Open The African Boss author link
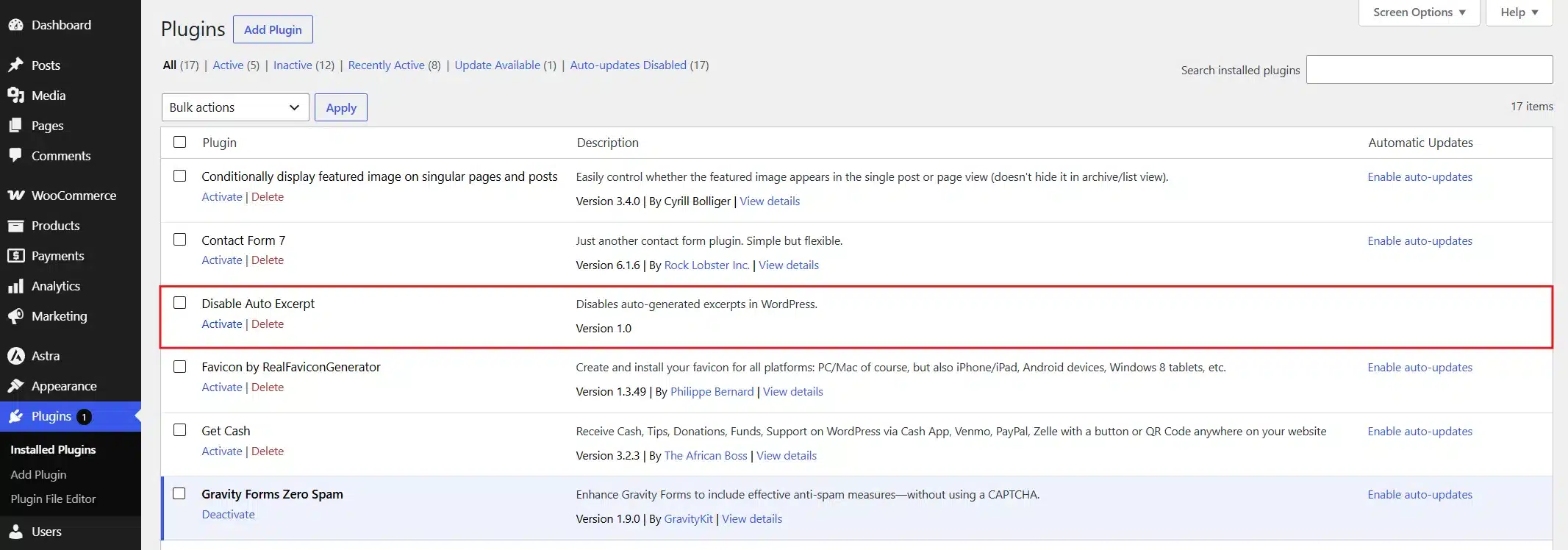1568x550 pixels. coord(706,456)
